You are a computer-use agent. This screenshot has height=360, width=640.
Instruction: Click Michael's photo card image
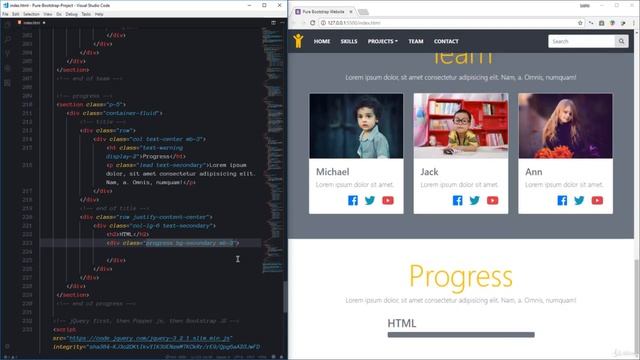[356, 126]
